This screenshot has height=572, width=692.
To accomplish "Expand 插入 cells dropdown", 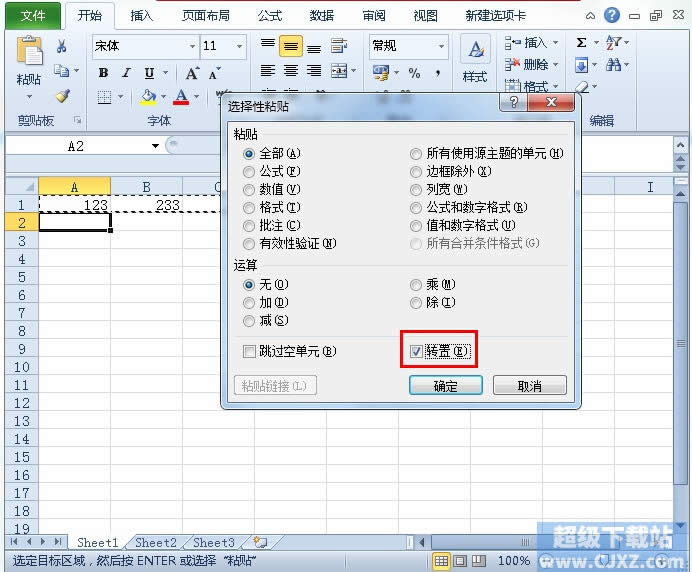I will (556, 43).
